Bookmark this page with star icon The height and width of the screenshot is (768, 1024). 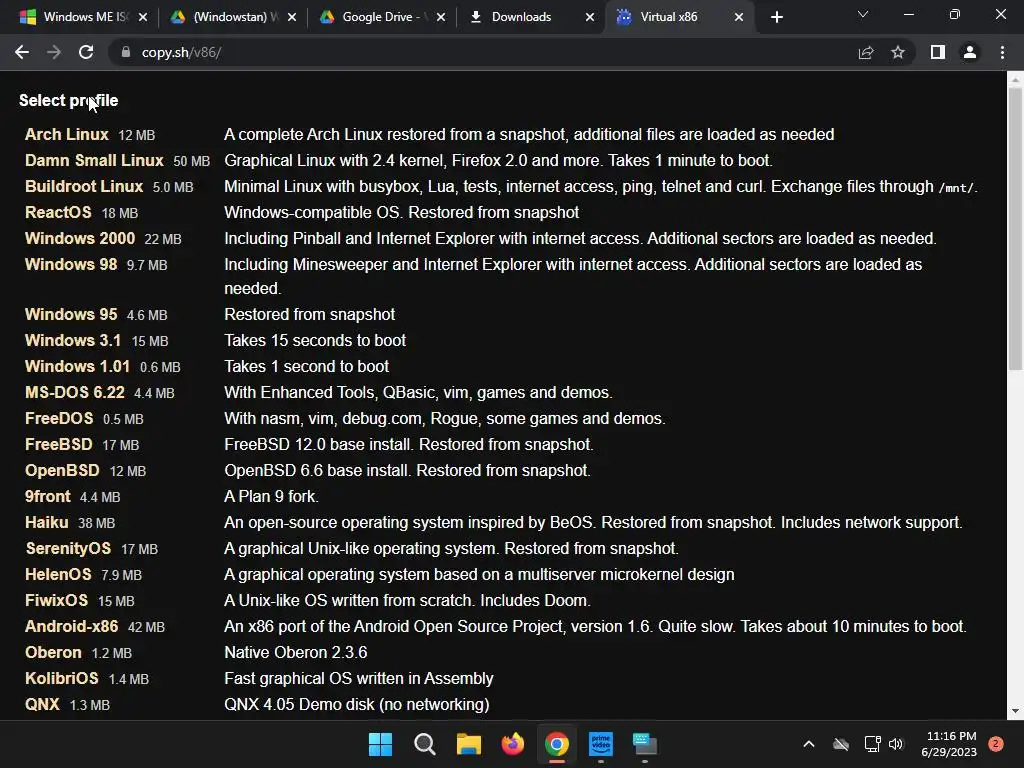coord(898,52)
